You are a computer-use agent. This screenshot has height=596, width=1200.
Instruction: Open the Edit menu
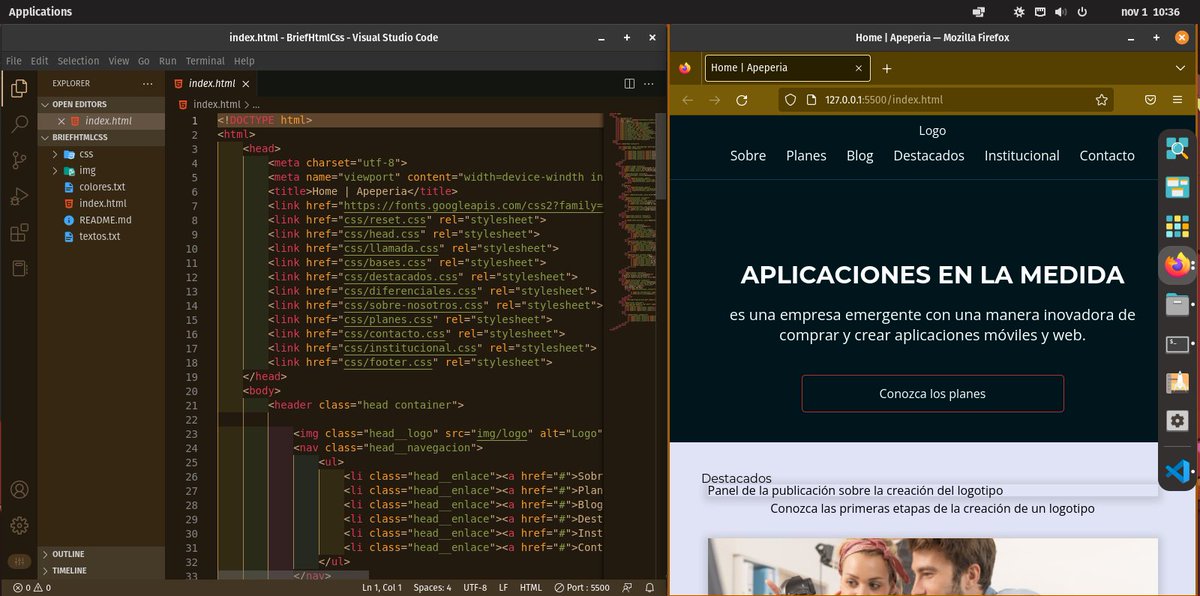39,61
